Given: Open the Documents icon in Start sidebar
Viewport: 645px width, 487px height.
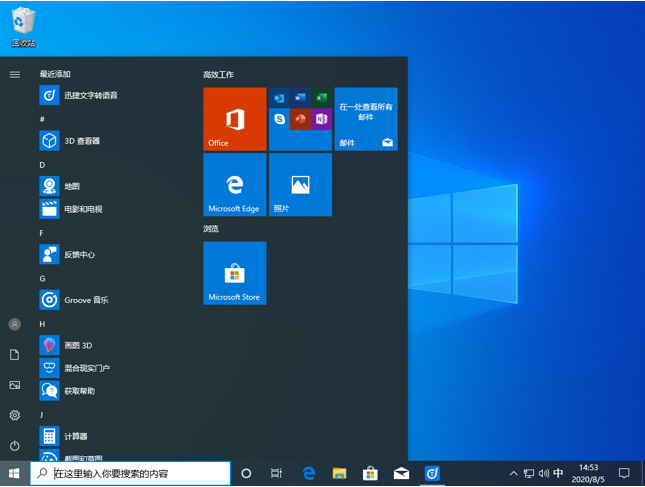Looking at the screenshot, I should (x=14, y=354).
